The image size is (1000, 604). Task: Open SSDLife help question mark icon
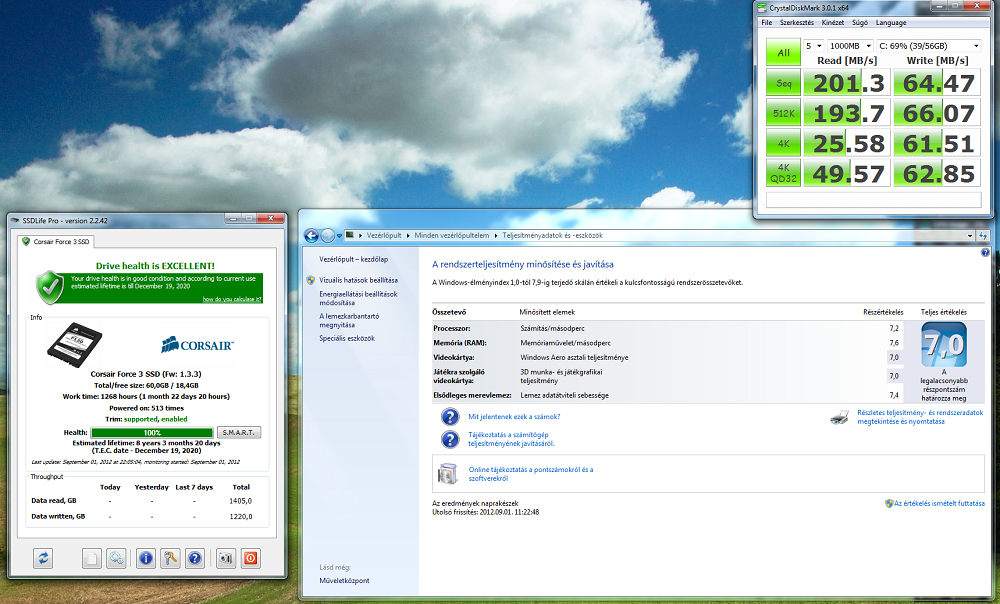pyautogui.click(x=195, y=559)
